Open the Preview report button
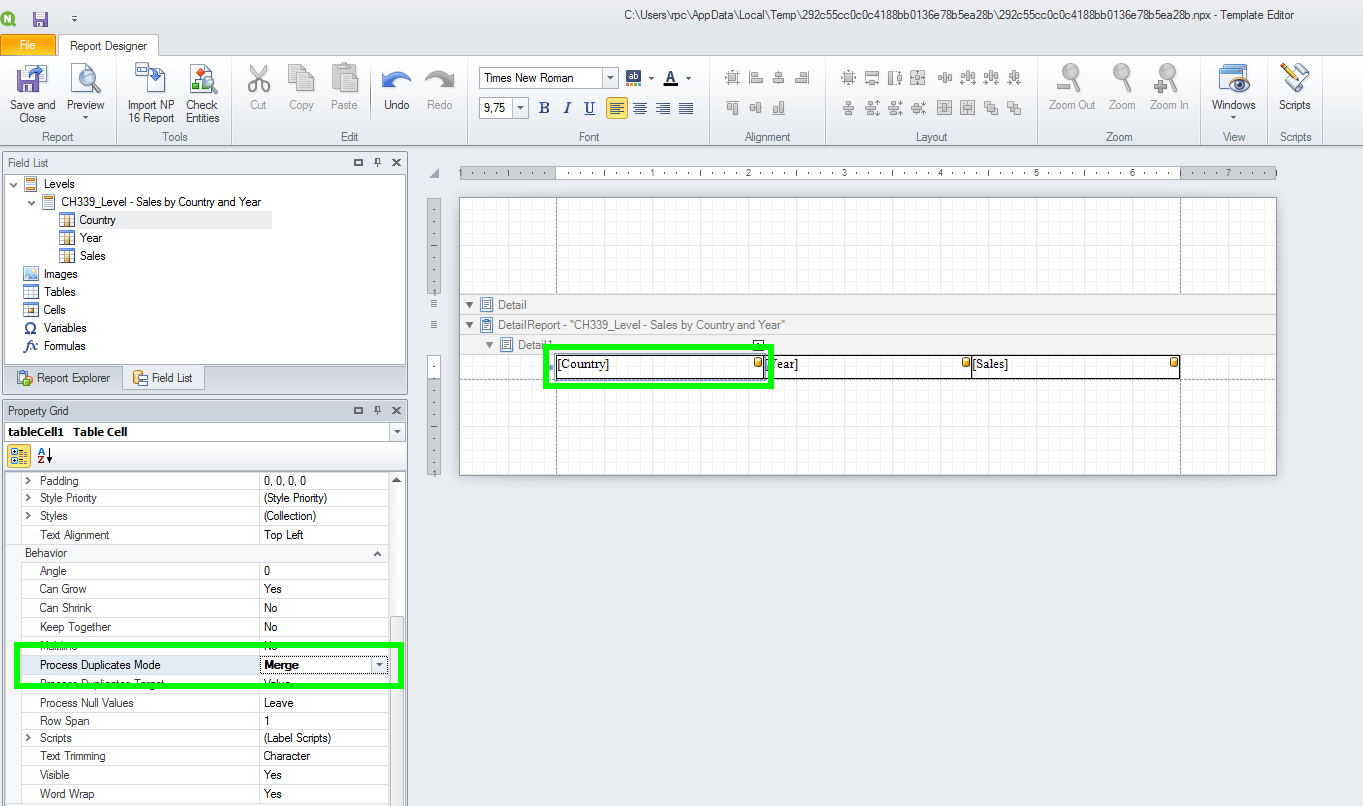1363x806 pixels. (x=86, y=93)
